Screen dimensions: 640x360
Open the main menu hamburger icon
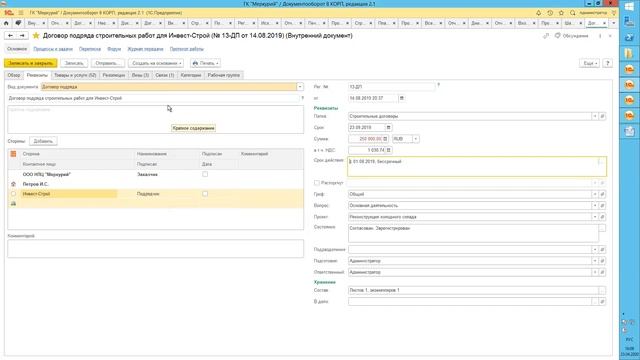coord(21,13)
